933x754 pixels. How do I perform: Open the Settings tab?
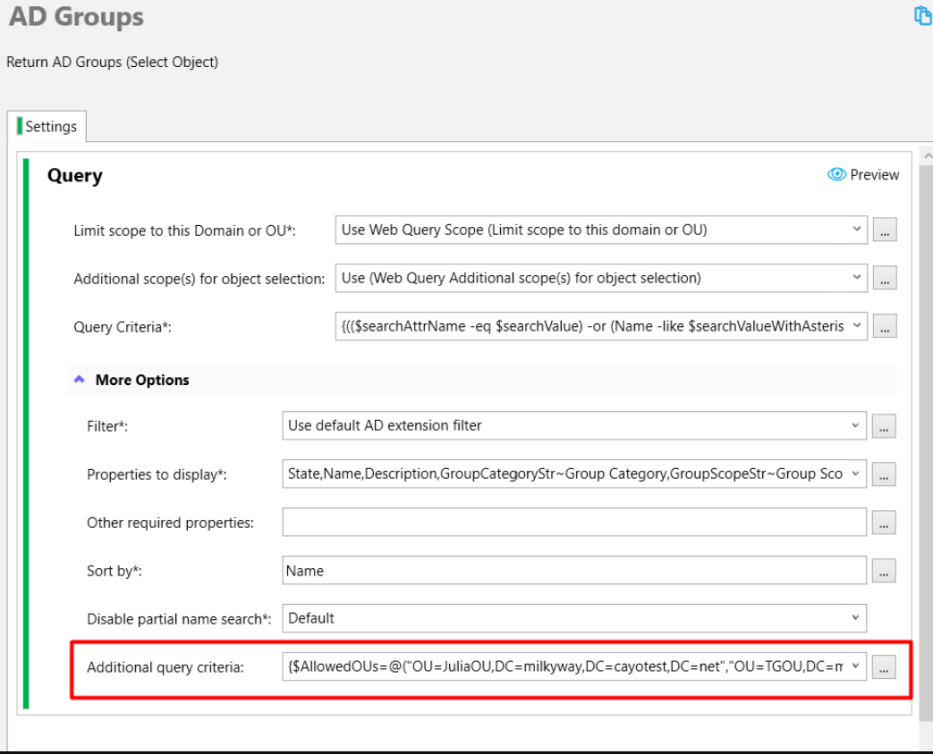tap(47, 126)
